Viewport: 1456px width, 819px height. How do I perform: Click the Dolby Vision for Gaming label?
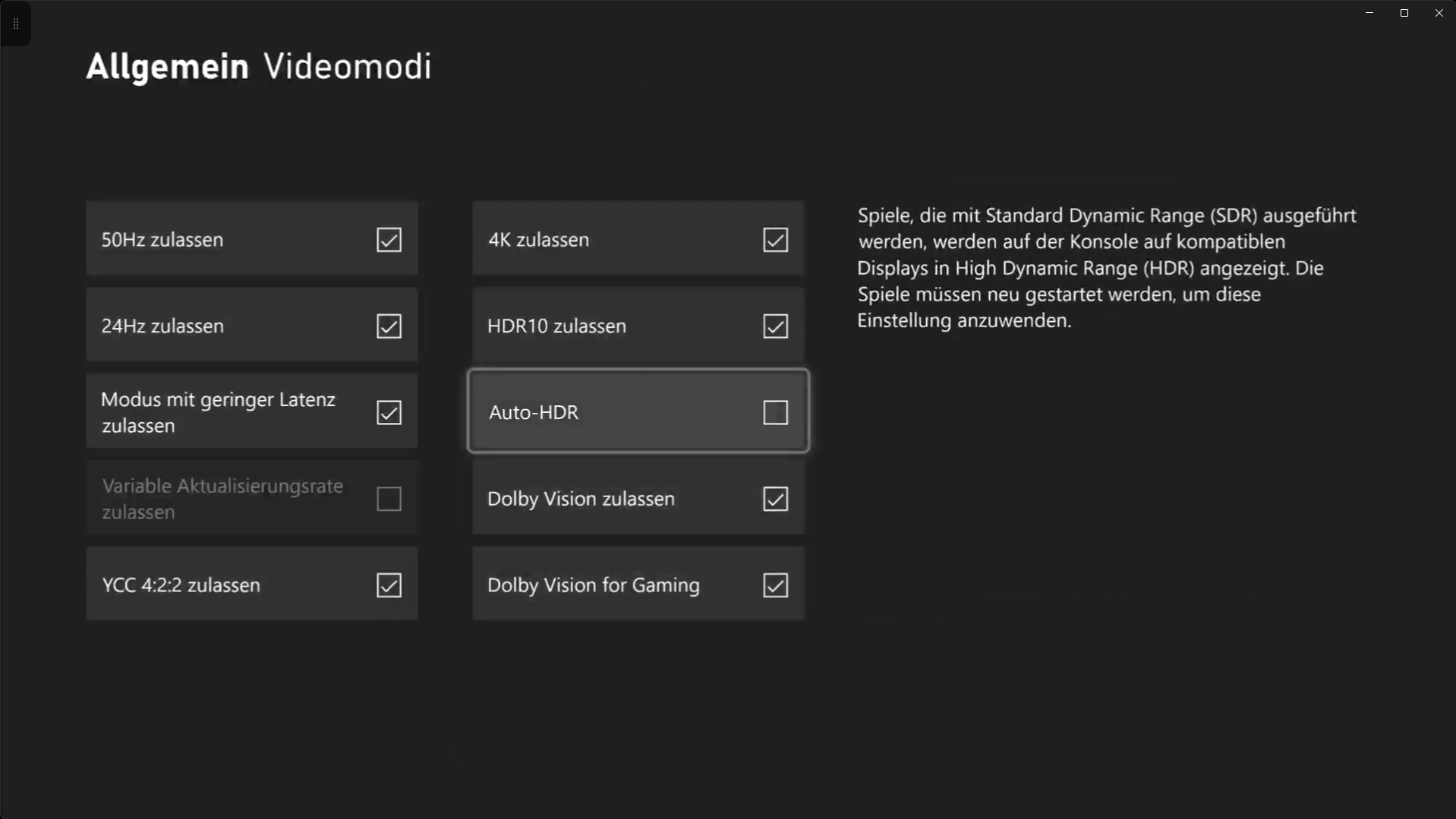point(593,585)
